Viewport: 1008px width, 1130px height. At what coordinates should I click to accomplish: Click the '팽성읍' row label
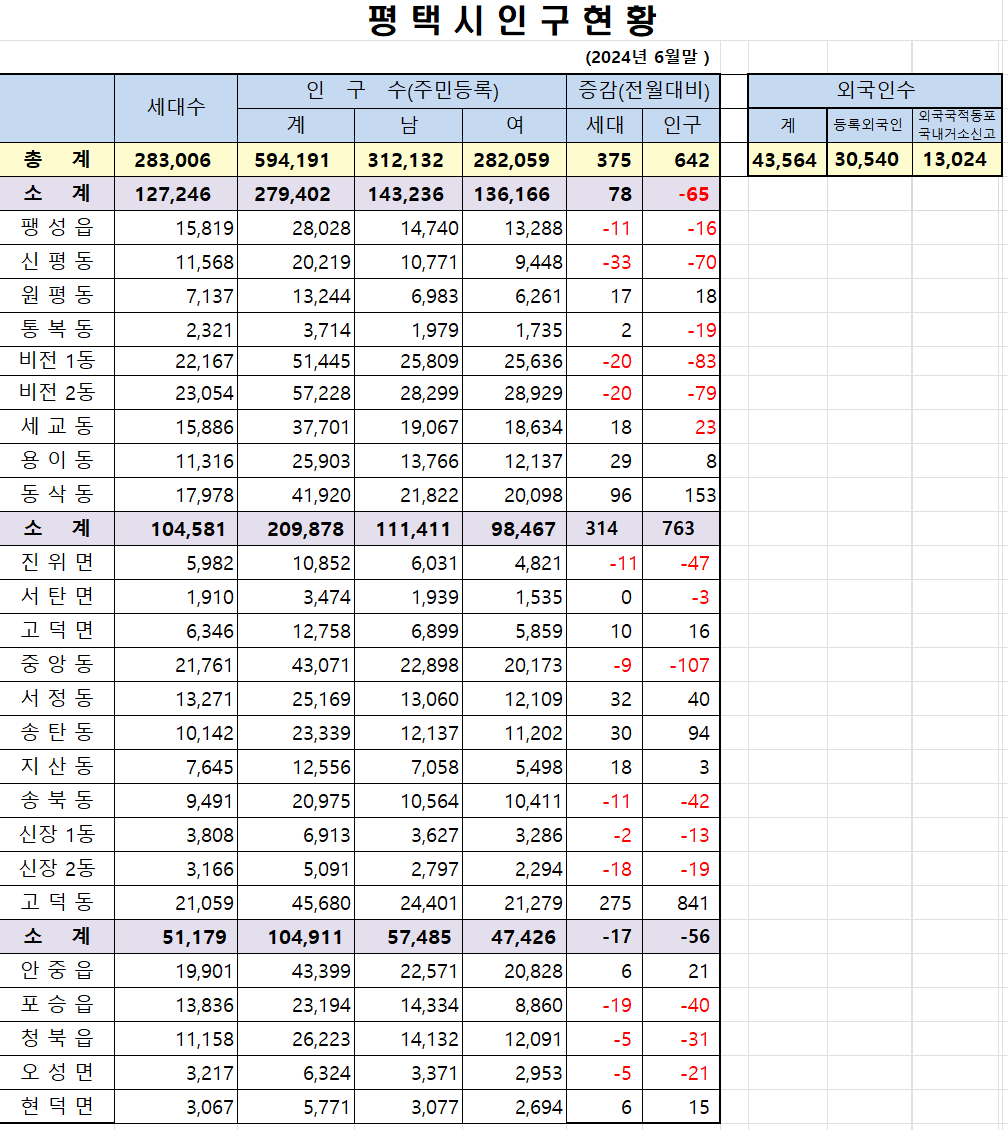point(57,228)
